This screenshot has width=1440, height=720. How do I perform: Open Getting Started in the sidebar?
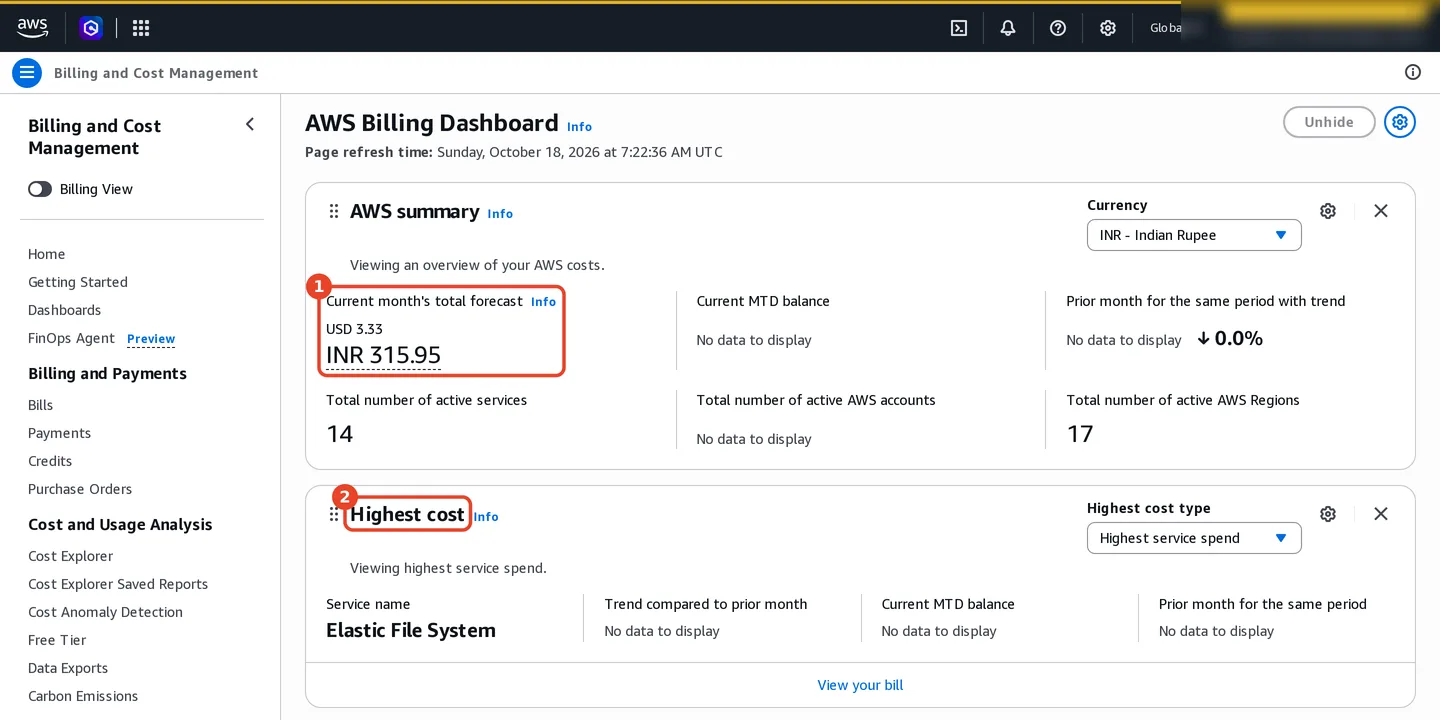pos(78,282)
